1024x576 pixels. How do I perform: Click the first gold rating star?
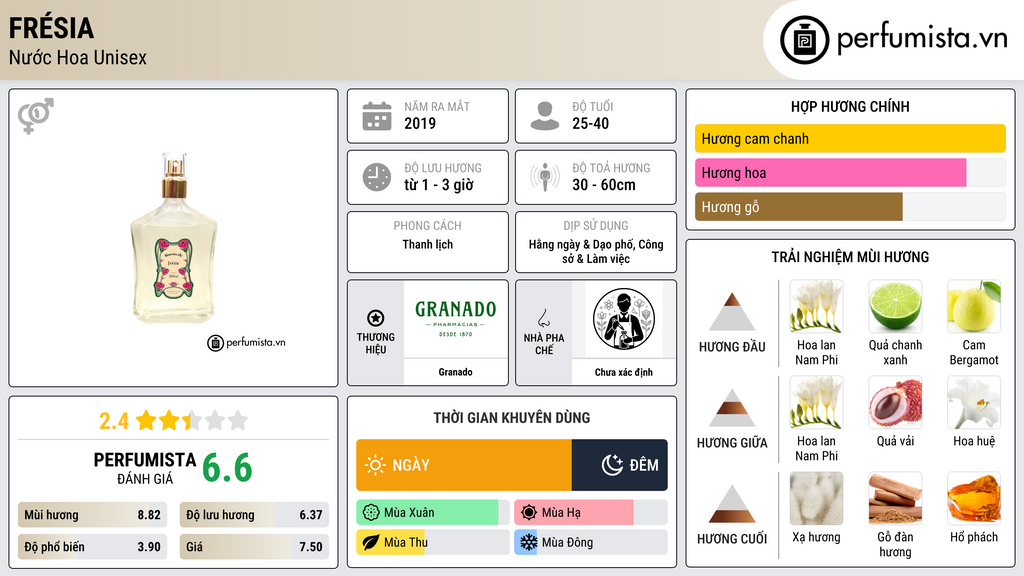point(146,420)
